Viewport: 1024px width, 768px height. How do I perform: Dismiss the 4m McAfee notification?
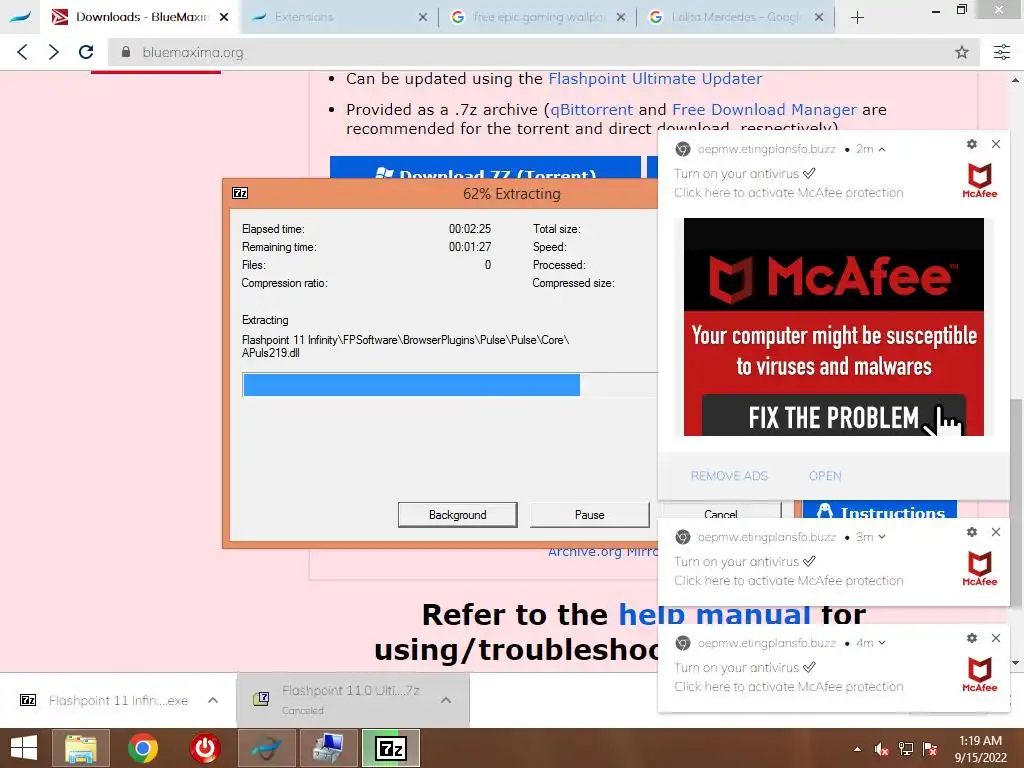tap(996, 638)
